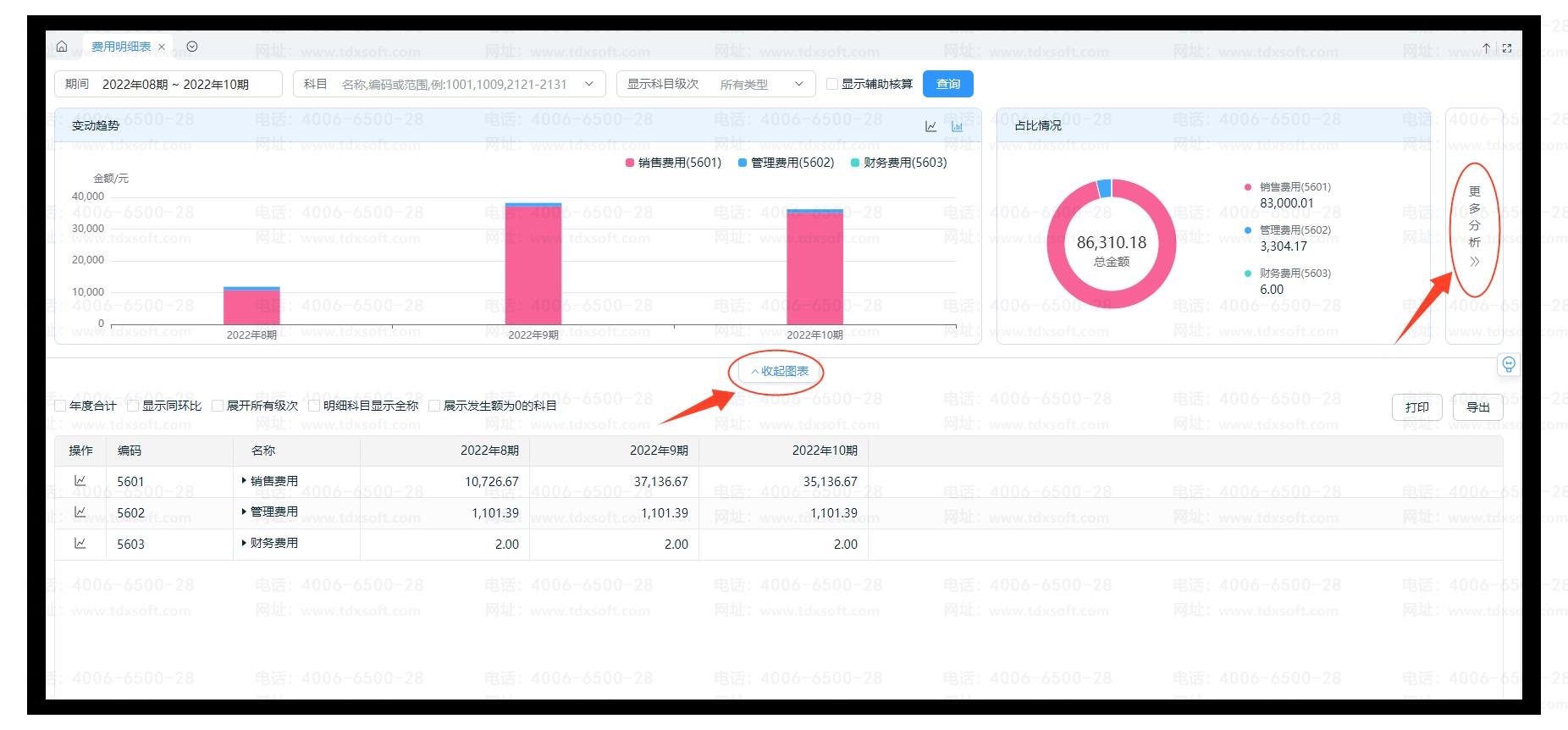Viewport: 1568px width, 730px height.
Task: Toggle 展开所有级次 checkbox
Action: pos(218,406)
